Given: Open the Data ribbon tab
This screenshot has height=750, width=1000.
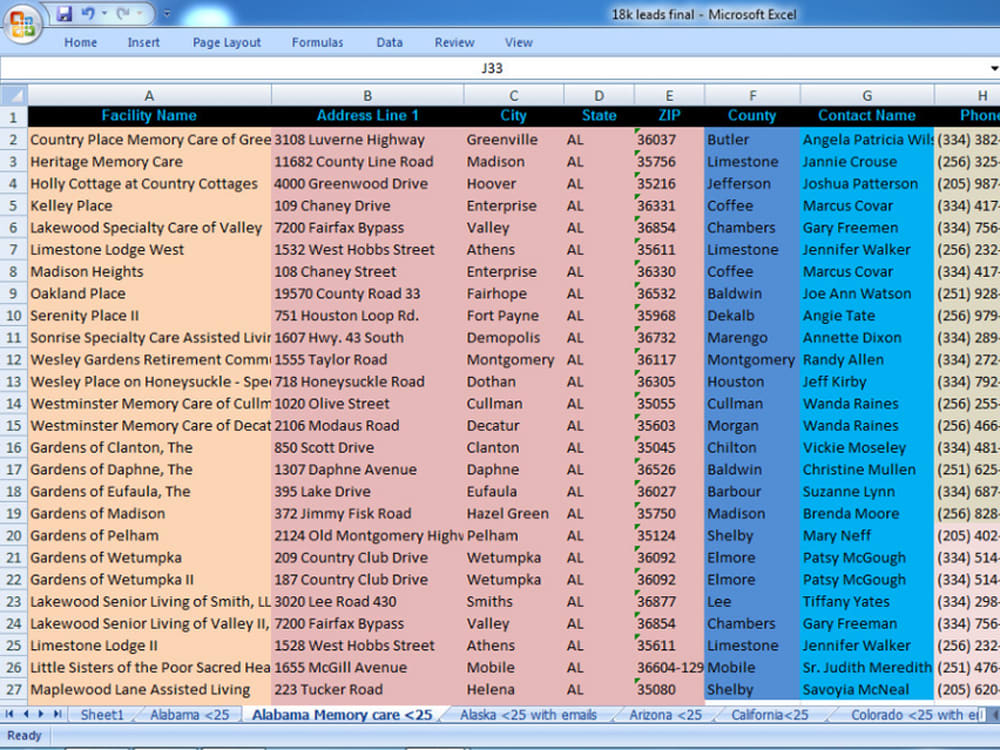Looking at the screenshot, I should pos(390,43).
